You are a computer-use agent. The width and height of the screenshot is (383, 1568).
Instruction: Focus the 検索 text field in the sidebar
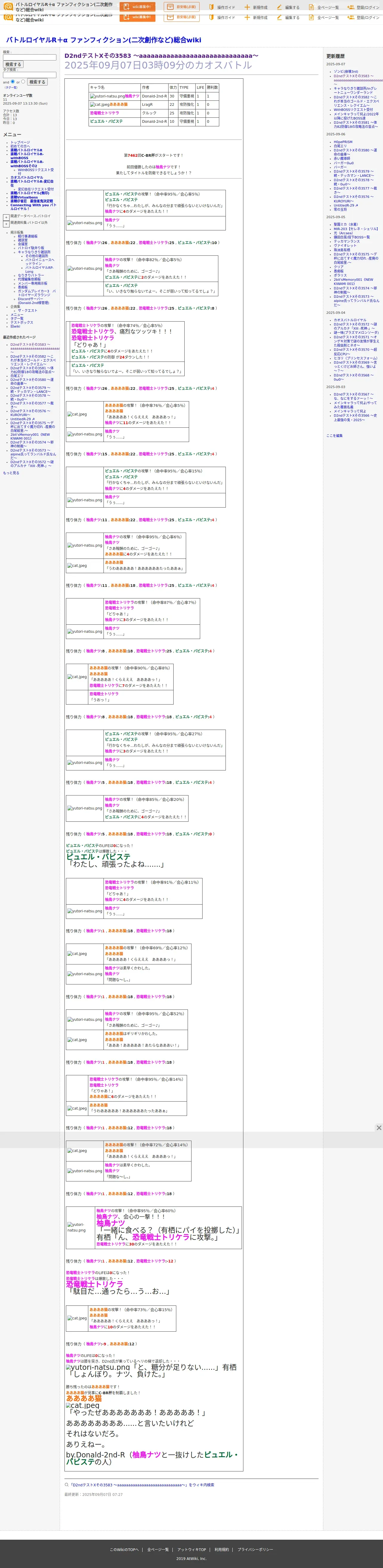coord(30,57)
